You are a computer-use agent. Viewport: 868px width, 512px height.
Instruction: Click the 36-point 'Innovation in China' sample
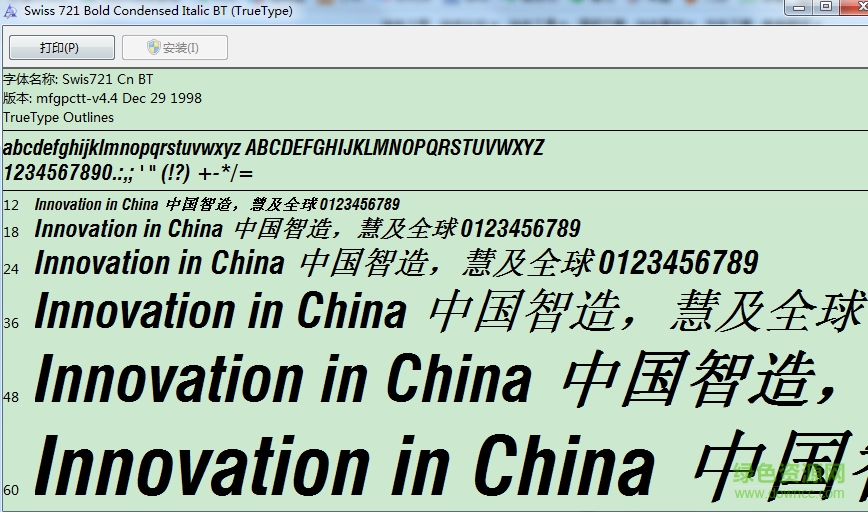tap(221, 311)
